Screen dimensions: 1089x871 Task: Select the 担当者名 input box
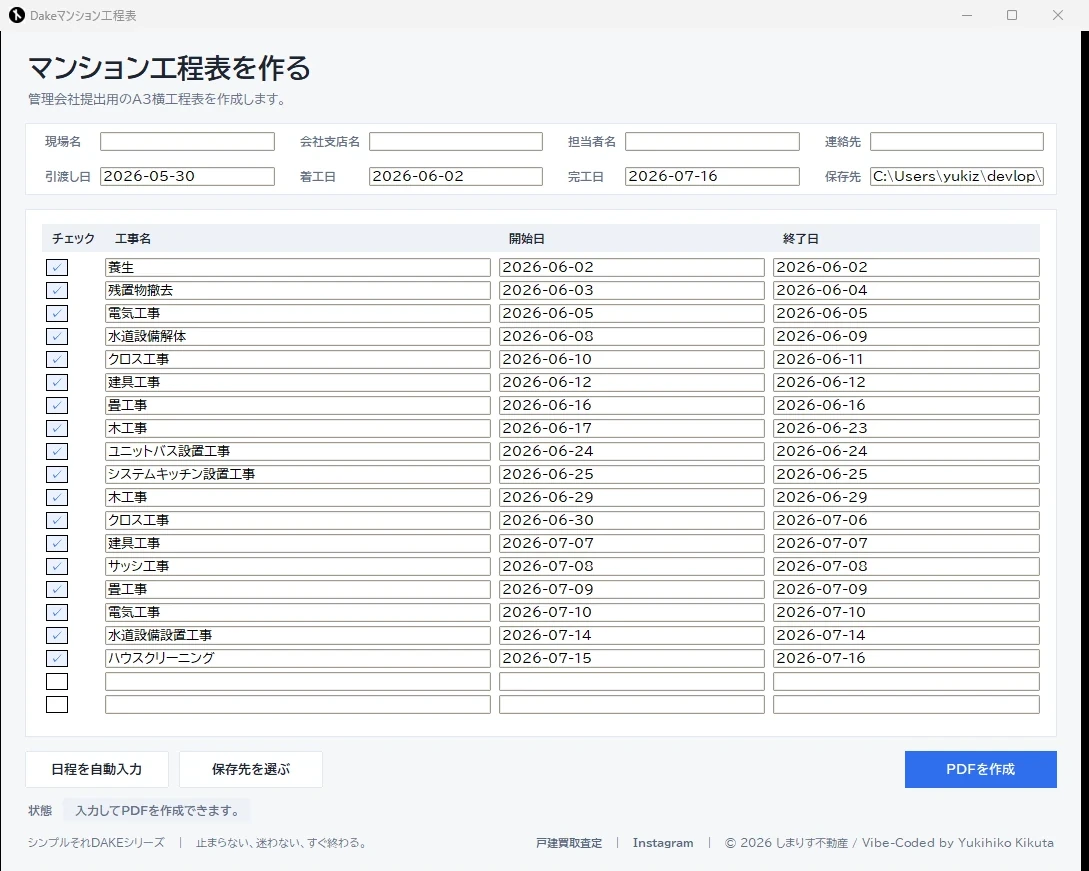[712, 142]
